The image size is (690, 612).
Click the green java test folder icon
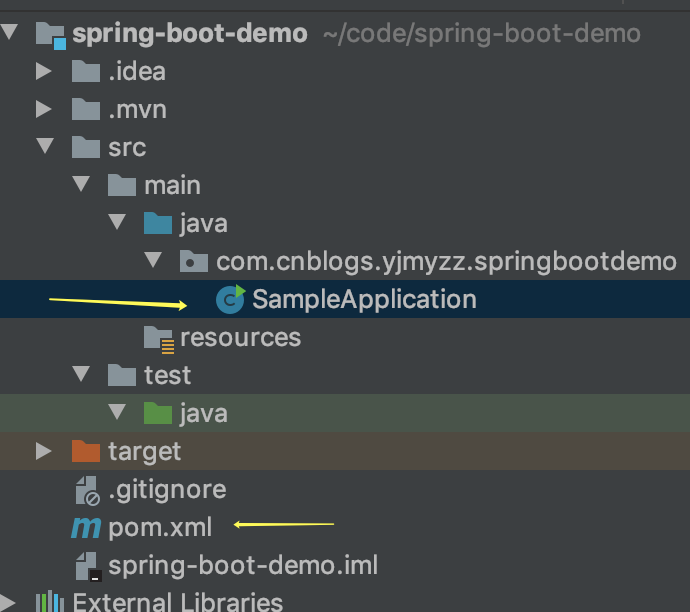coord(158,414)
